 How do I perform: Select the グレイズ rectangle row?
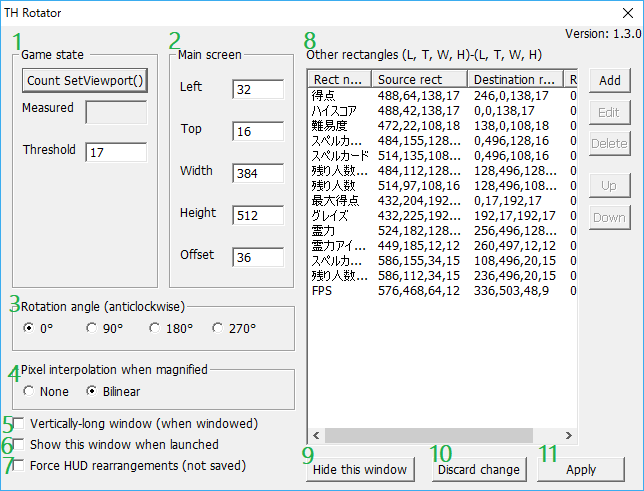(x=443, y=216)
